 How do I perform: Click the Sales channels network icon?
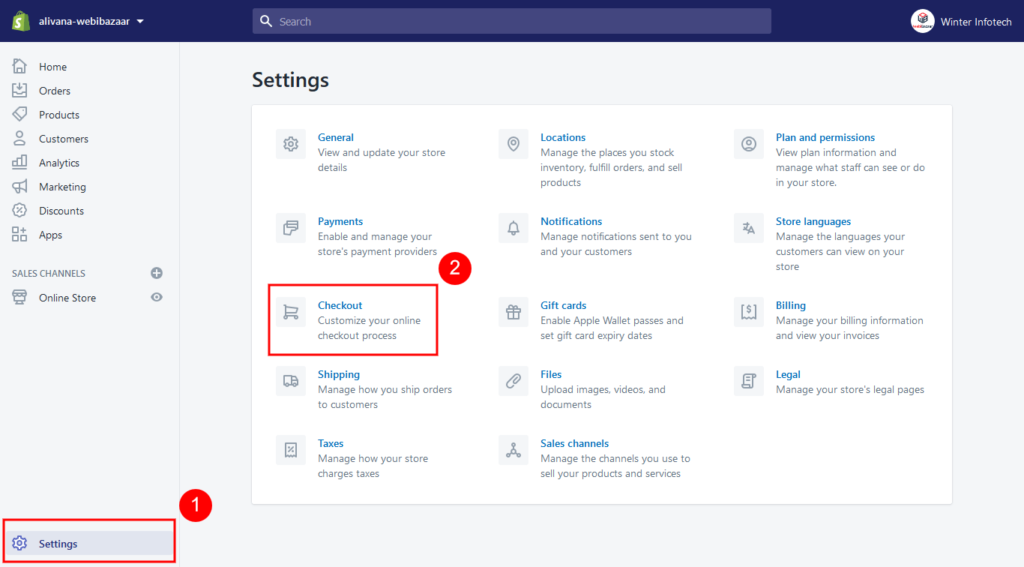pos(514,450)
